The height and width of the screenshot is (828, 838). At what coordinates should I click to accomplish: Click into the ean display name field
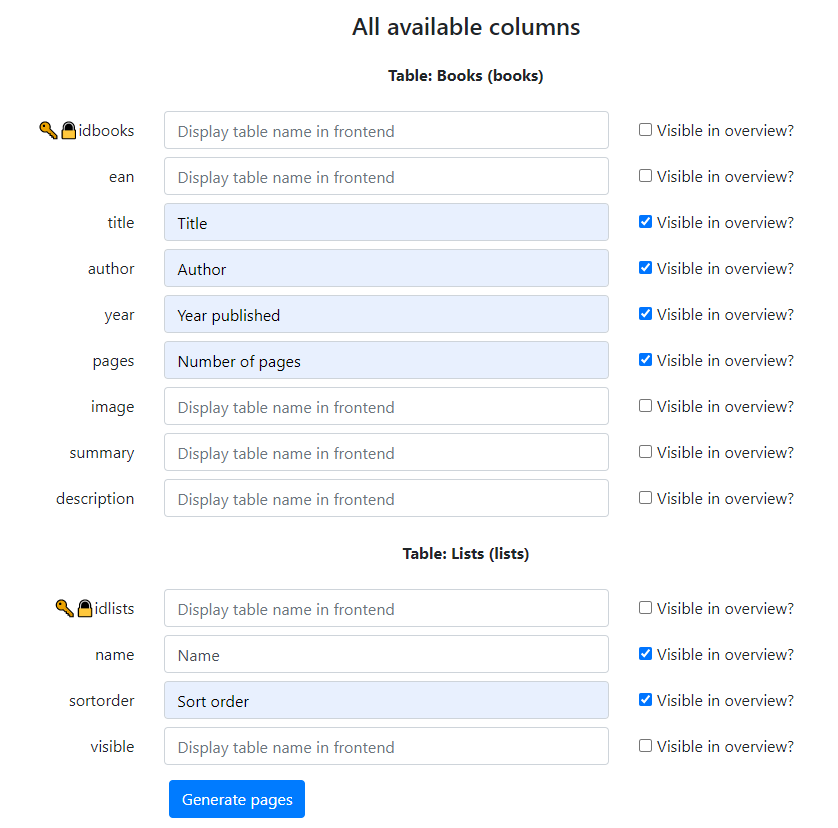pyautogui.click(x=386, y=176)
